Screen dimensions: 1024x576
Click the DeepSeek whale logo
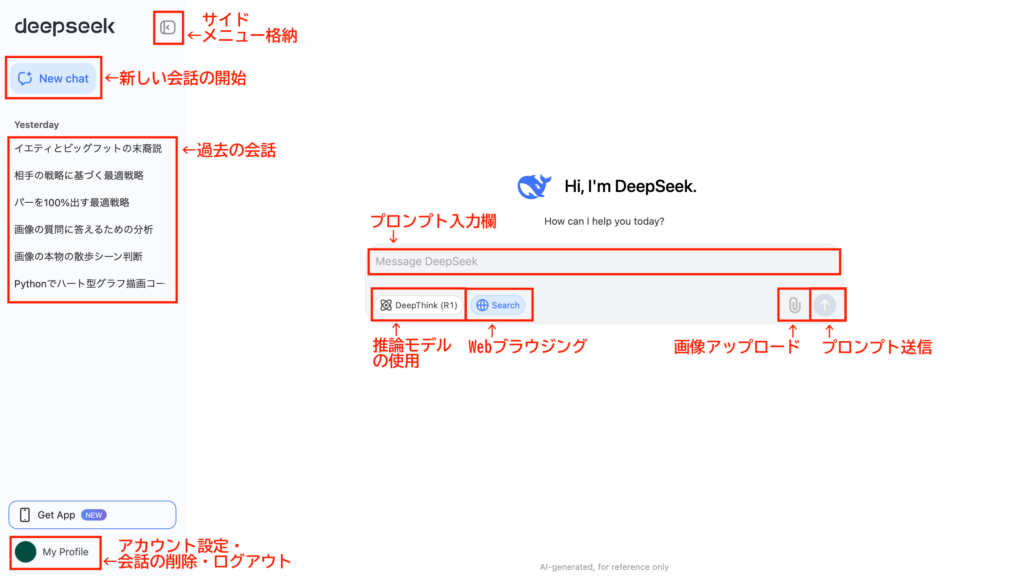point(534,187)
